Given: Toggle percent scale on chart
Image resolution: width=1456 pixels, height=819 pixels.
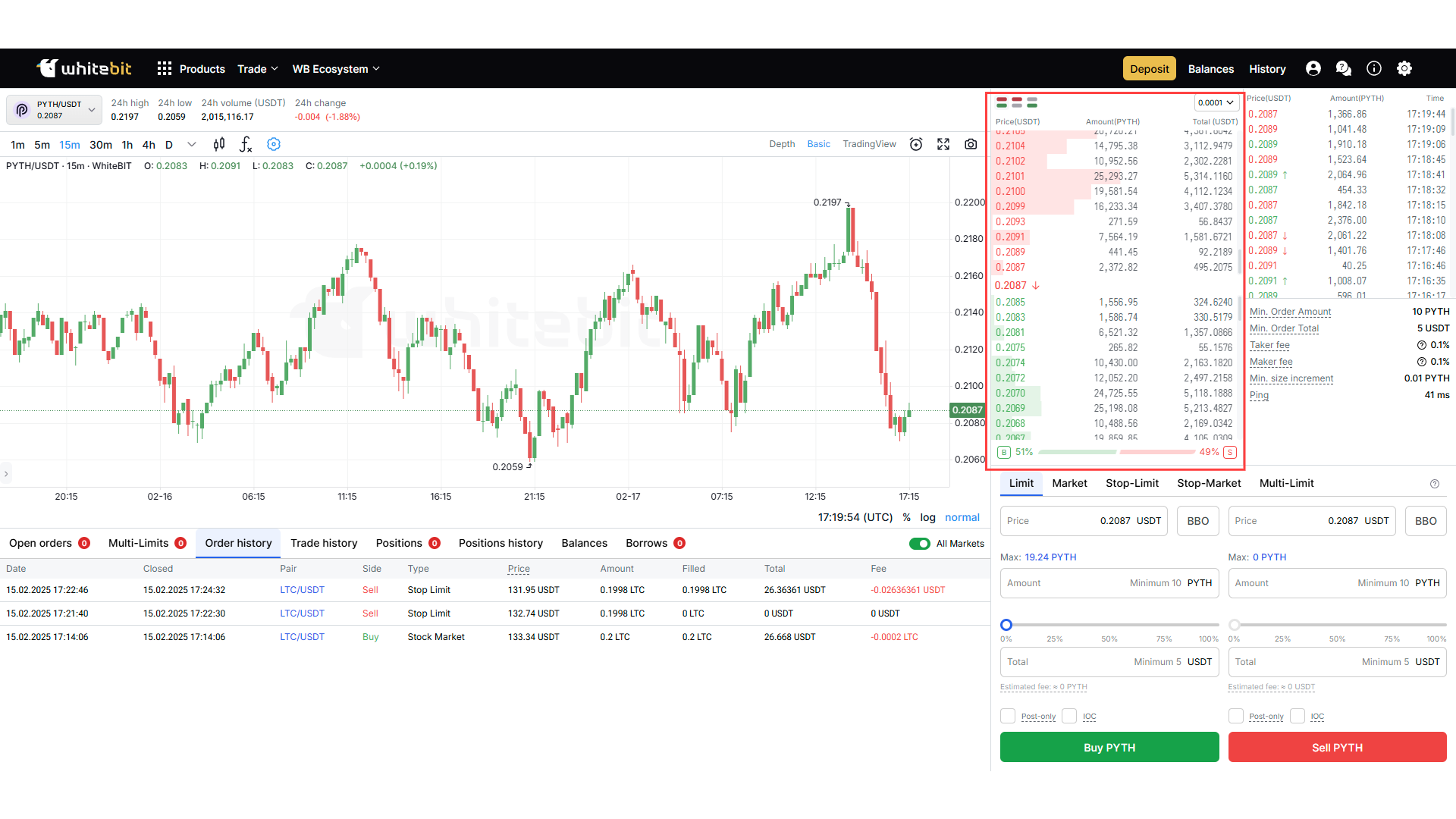Looking at the screenshot, I should (907, 517).
